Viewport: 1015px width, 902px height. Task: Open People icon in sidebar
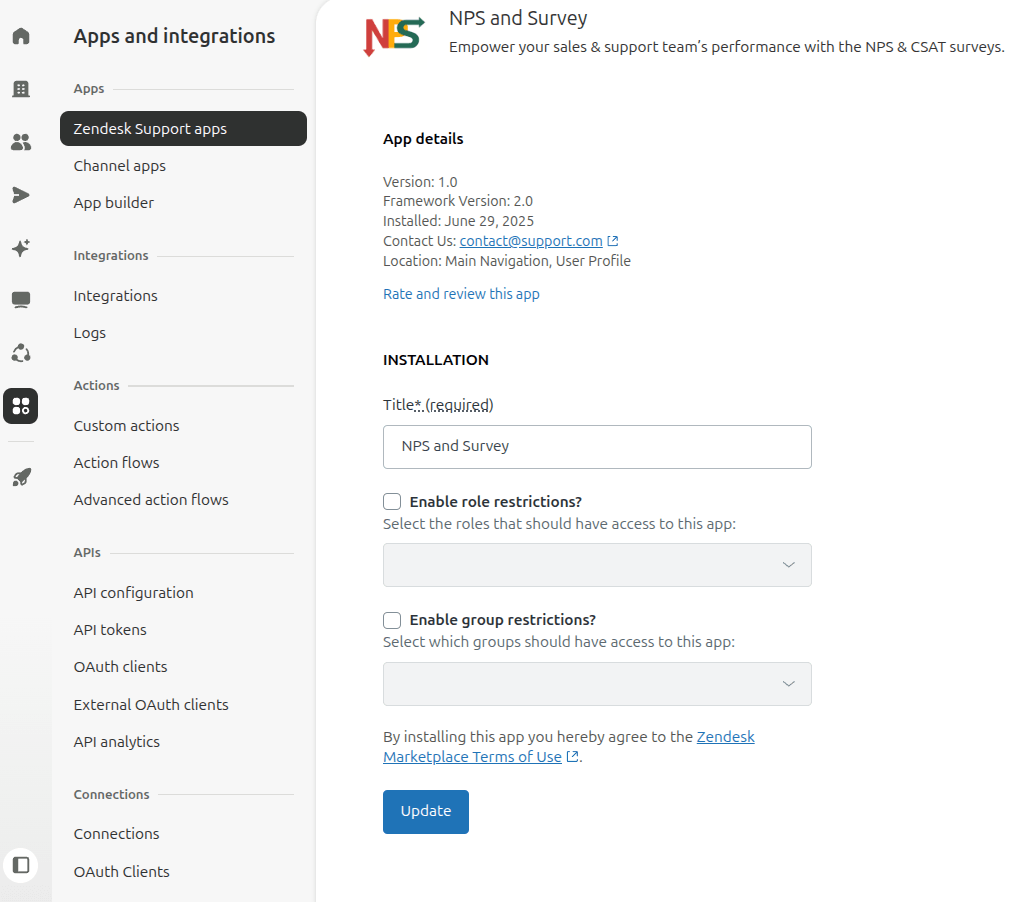tap(21, 142)
